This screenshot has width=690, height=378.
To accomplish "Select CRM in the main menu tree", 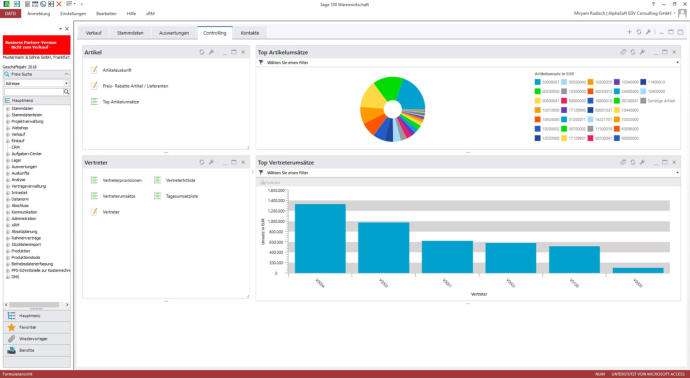I will pyautogui.click(x=16, y=147).
